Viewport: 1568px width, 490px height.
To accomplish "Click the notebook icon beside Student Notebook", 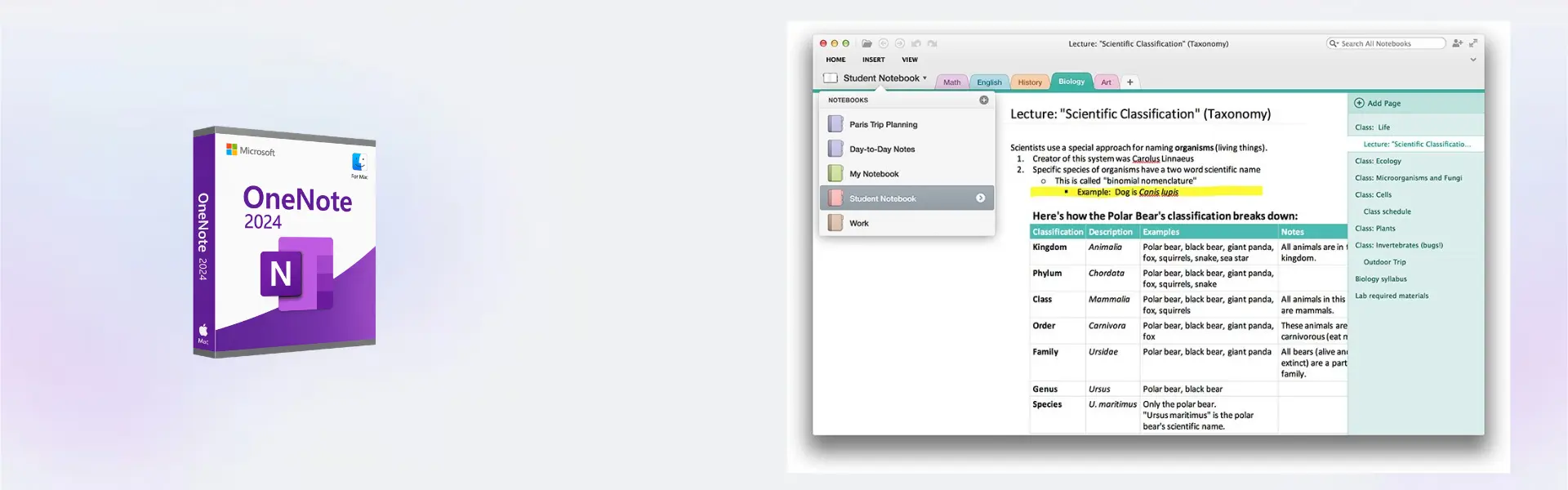I will (x=831, y=78).
